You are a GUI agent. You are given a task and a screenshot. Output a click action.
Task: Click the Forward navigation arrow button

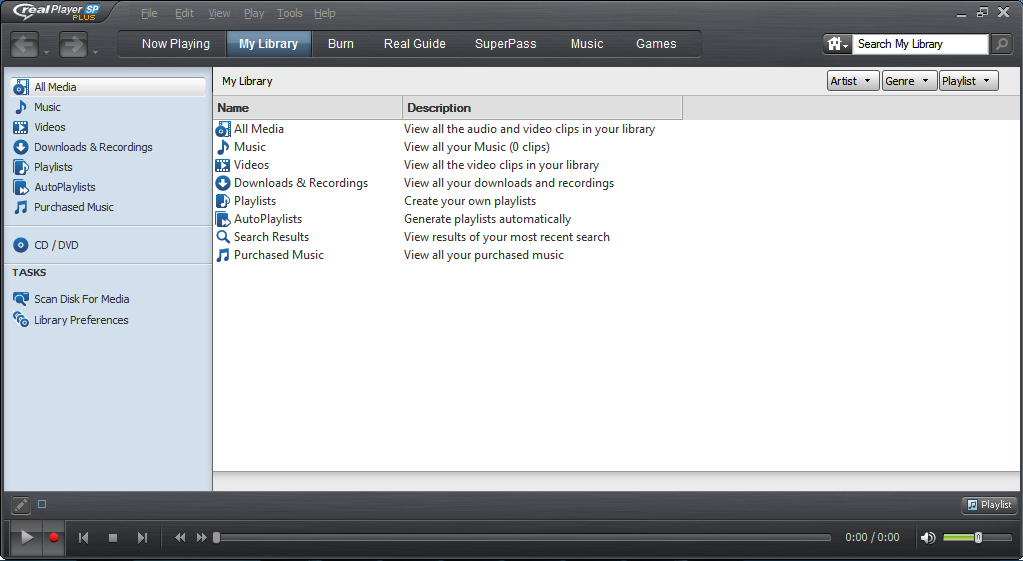click(73, 45)
